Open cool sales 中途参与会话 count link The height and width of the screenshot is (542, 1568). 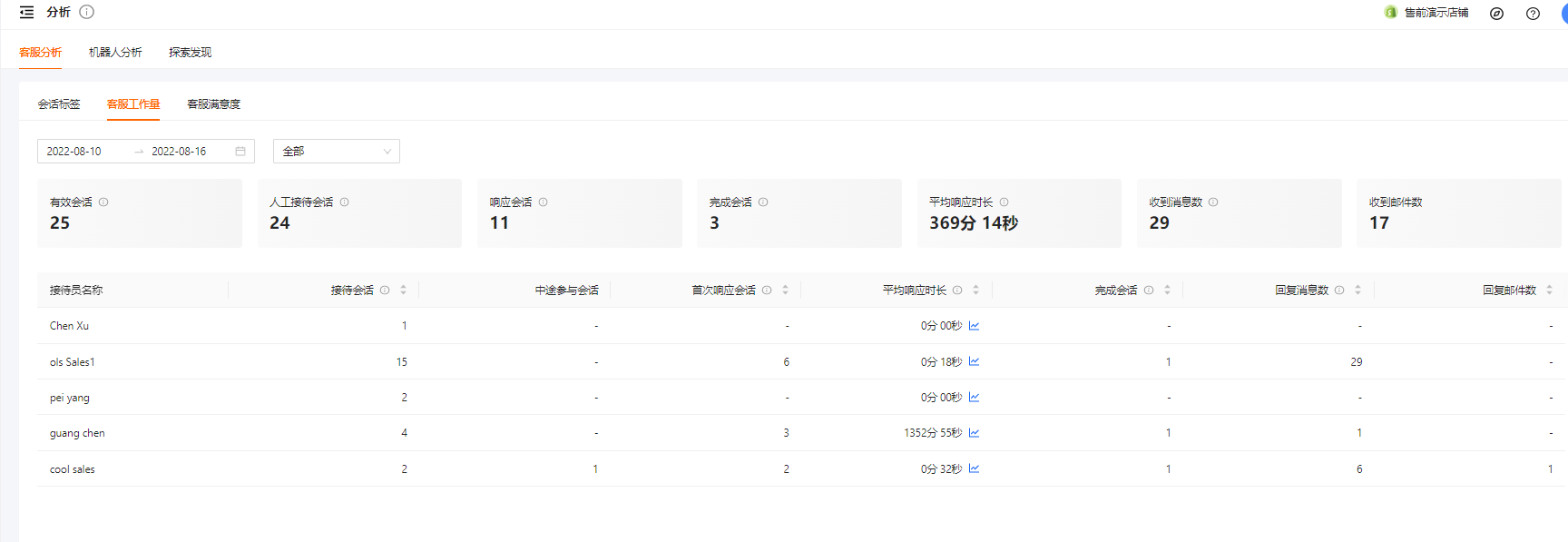[x=595, y=469]
